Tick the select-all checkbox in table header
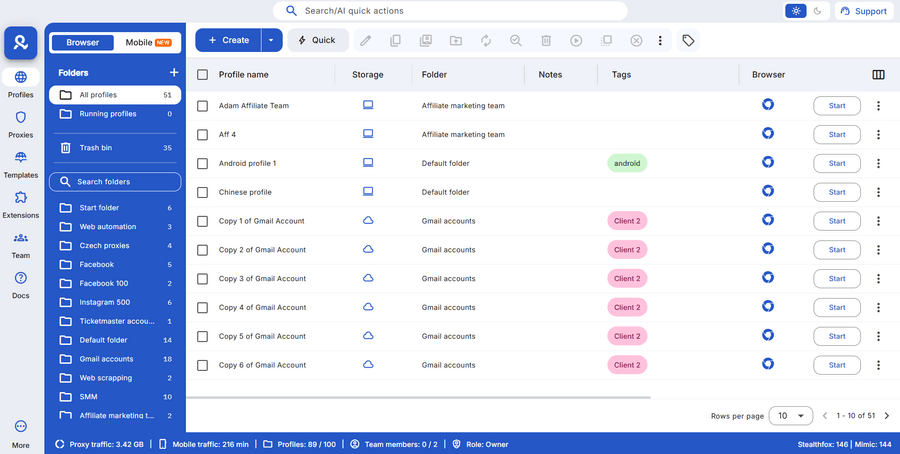 [203, 74]
